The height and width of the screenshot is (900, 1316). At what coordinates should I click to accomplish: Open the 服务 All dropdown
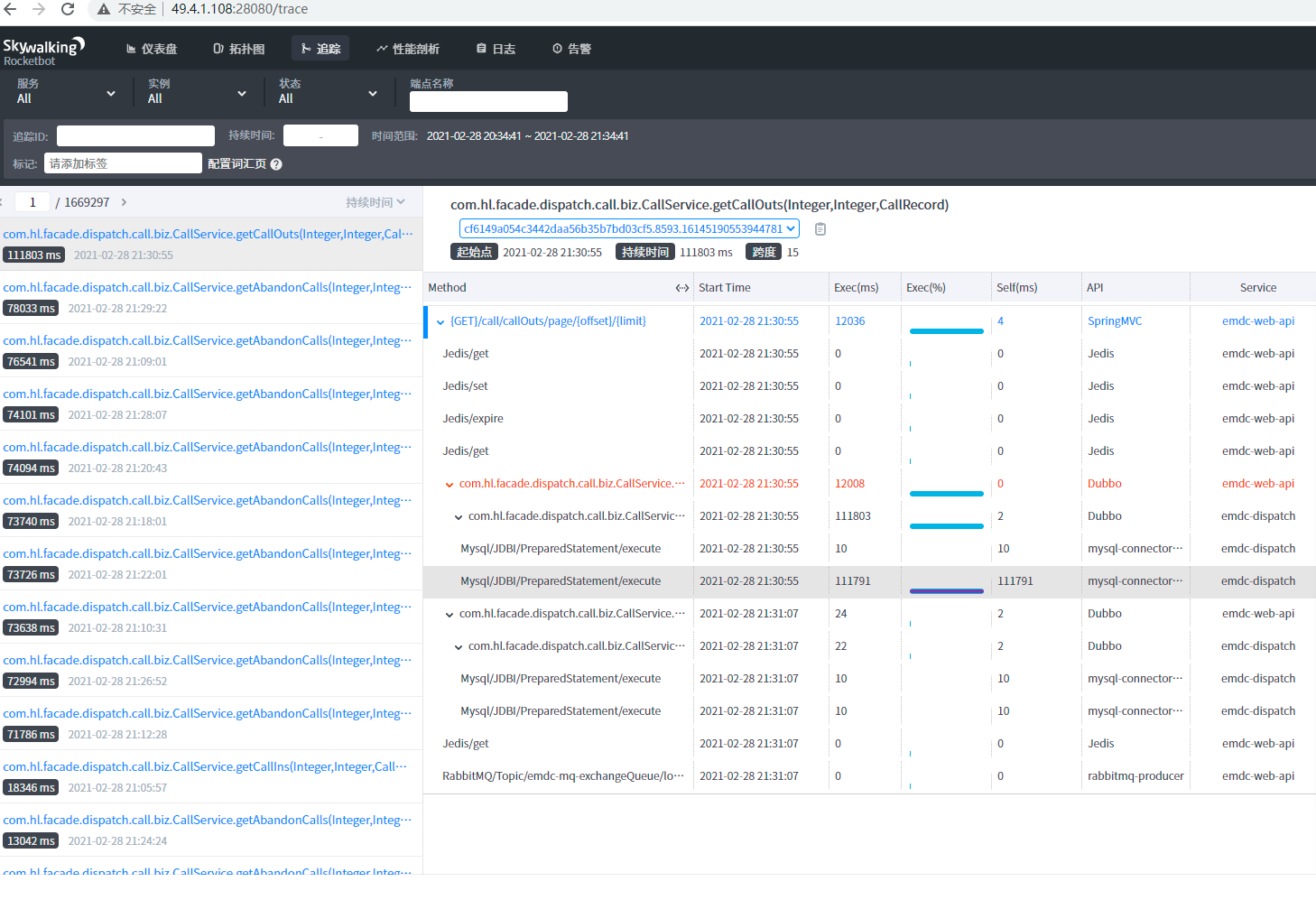(x=63, y=92)
